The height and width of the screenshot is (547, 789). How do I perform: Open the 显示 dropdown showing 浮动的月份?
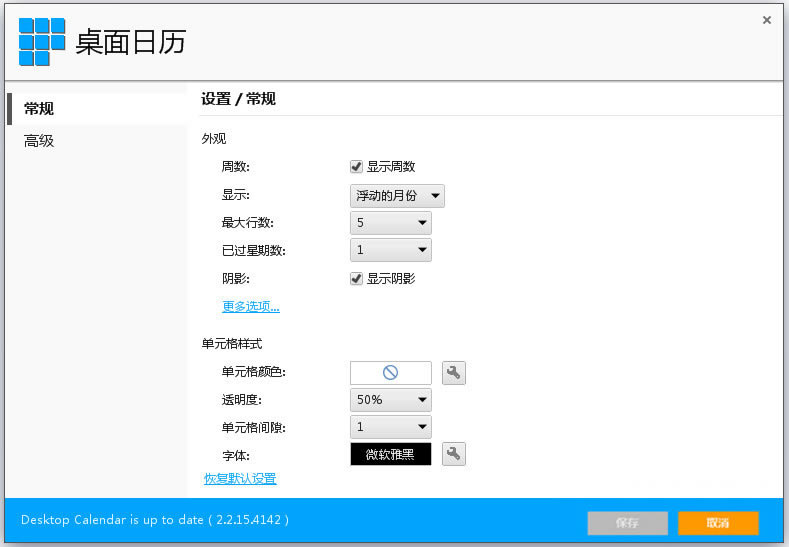(397, 196)
